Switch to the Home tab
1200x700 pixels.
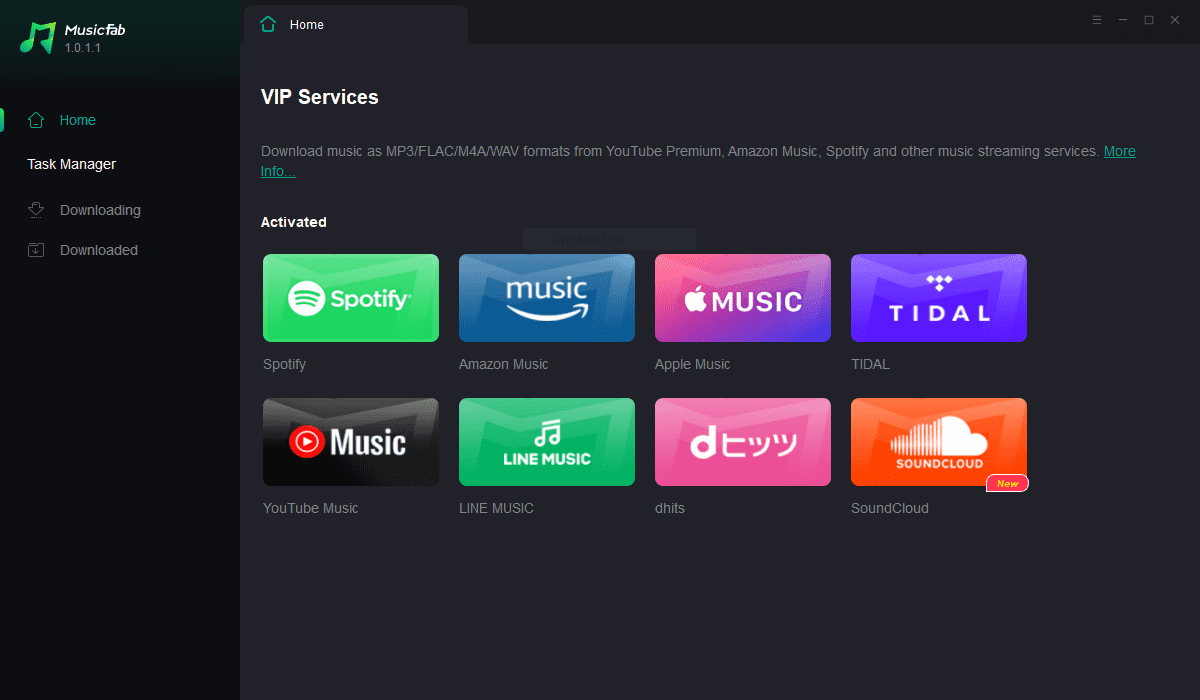356,24
